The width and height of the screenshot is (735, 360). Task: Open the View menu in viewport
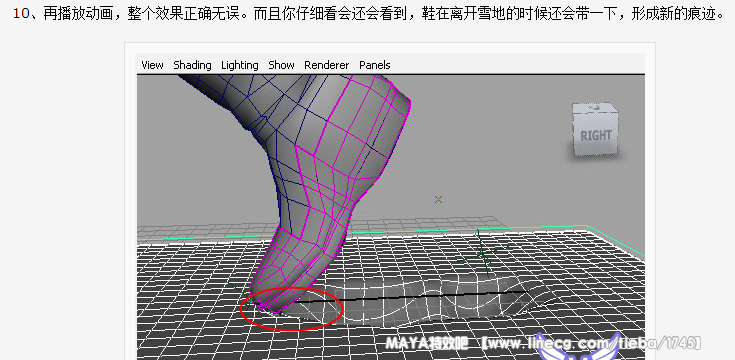coord(152,65)
